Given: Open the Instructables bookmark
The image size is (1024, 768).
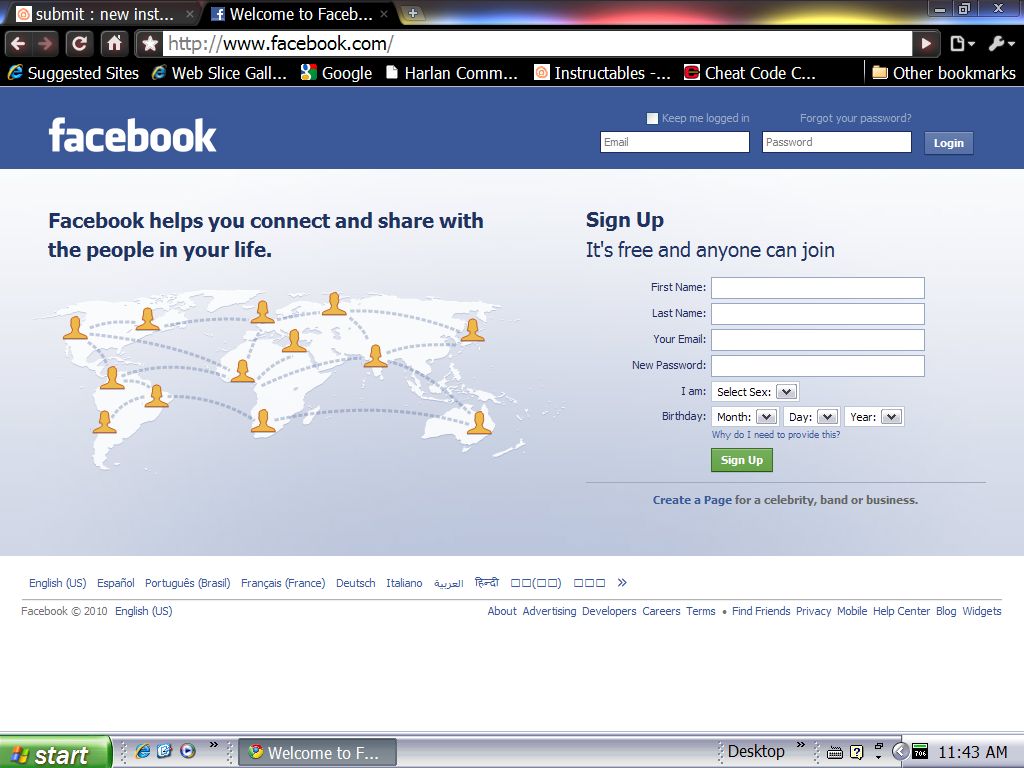Looking at the screenshot, I should pyautogui.click(x=602, y=73).
